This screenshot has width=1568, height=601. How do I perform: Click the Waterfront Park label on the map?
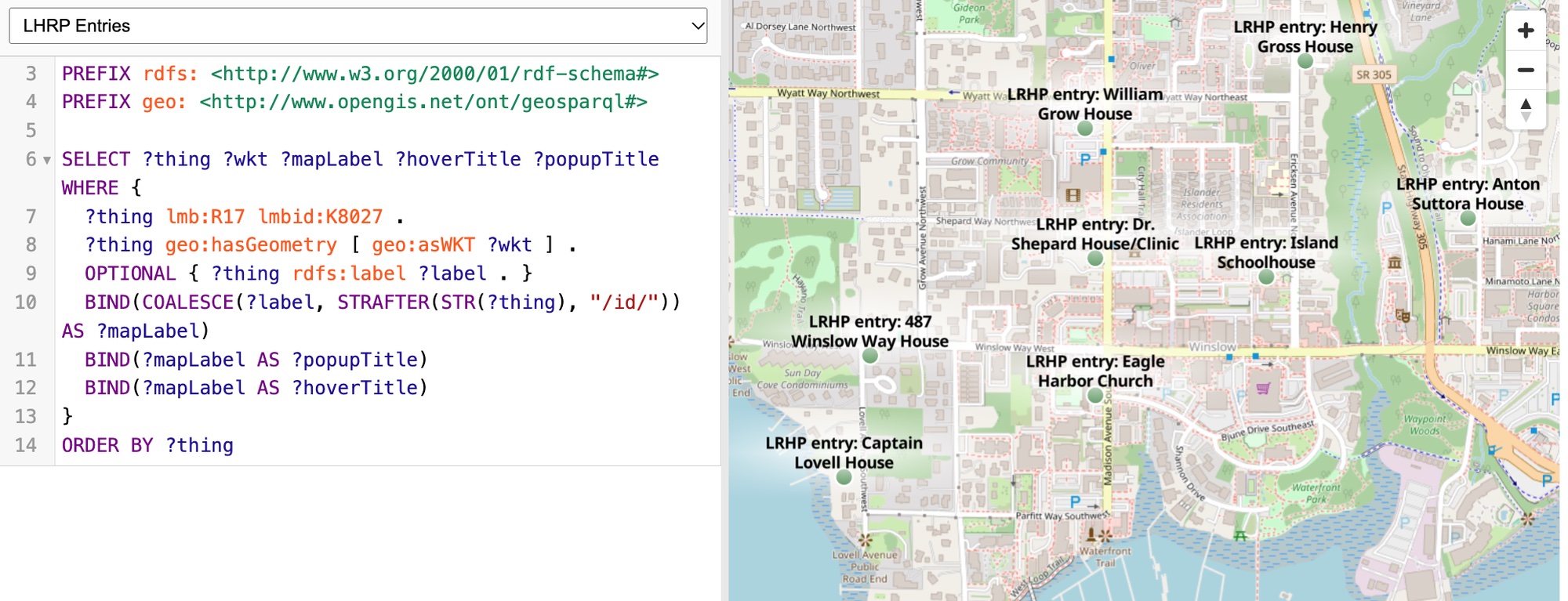tap(1316, 493)
